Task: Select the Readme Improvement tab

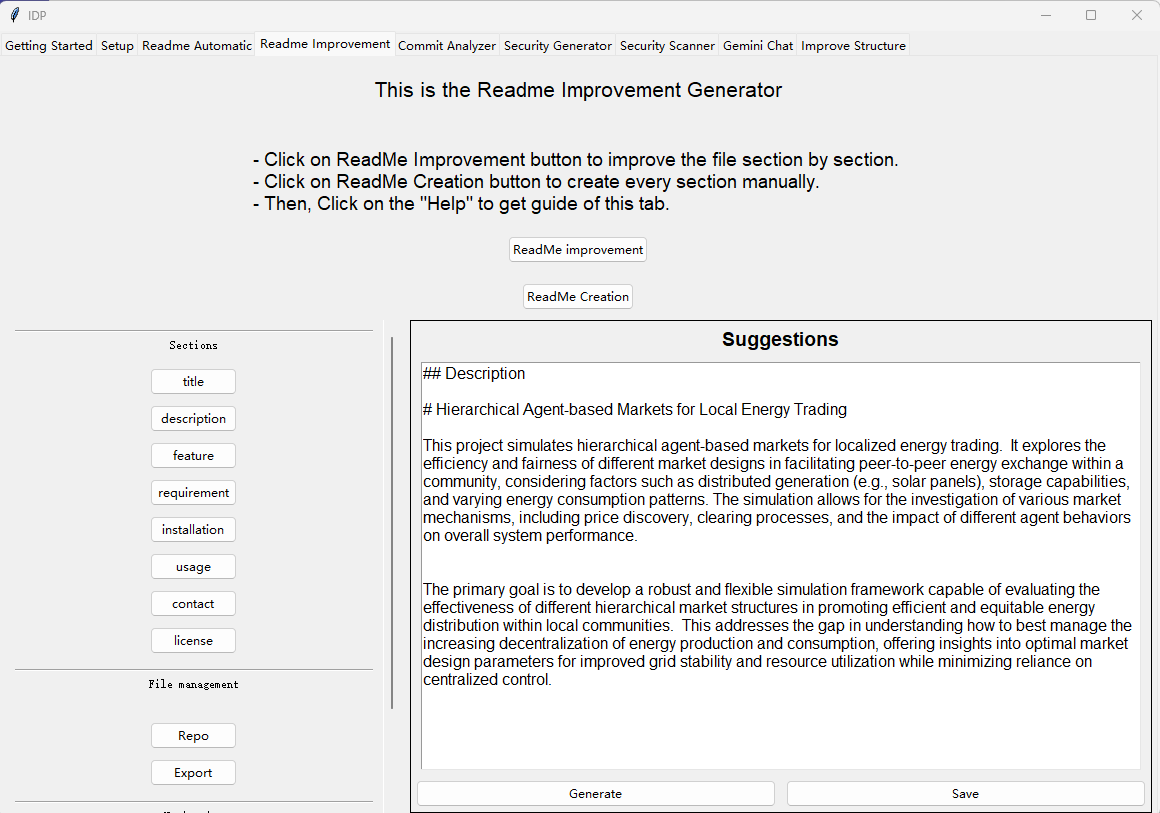Action: [x=325, y=44]
